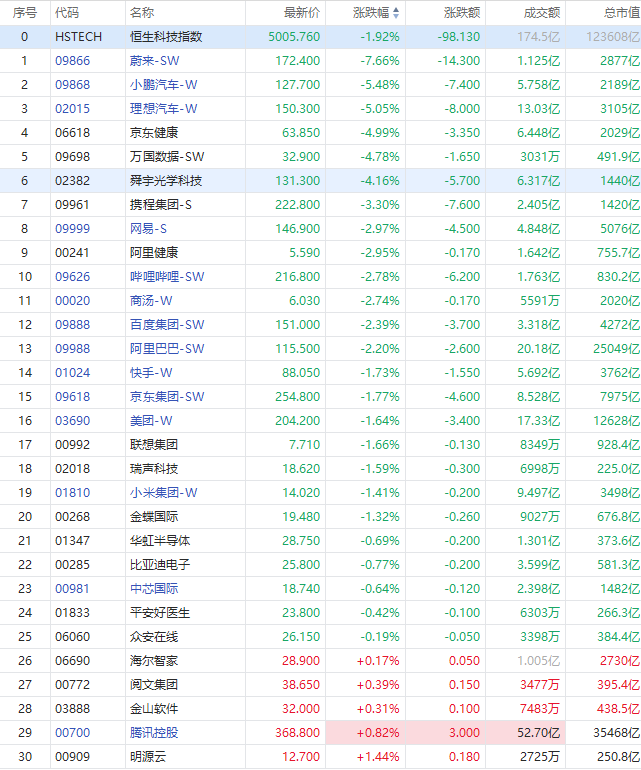The width and height of the screenshot is (641, 770).
Task: Open stock code 03690 link
Action: pyautogui.click(x=73, y=421)
